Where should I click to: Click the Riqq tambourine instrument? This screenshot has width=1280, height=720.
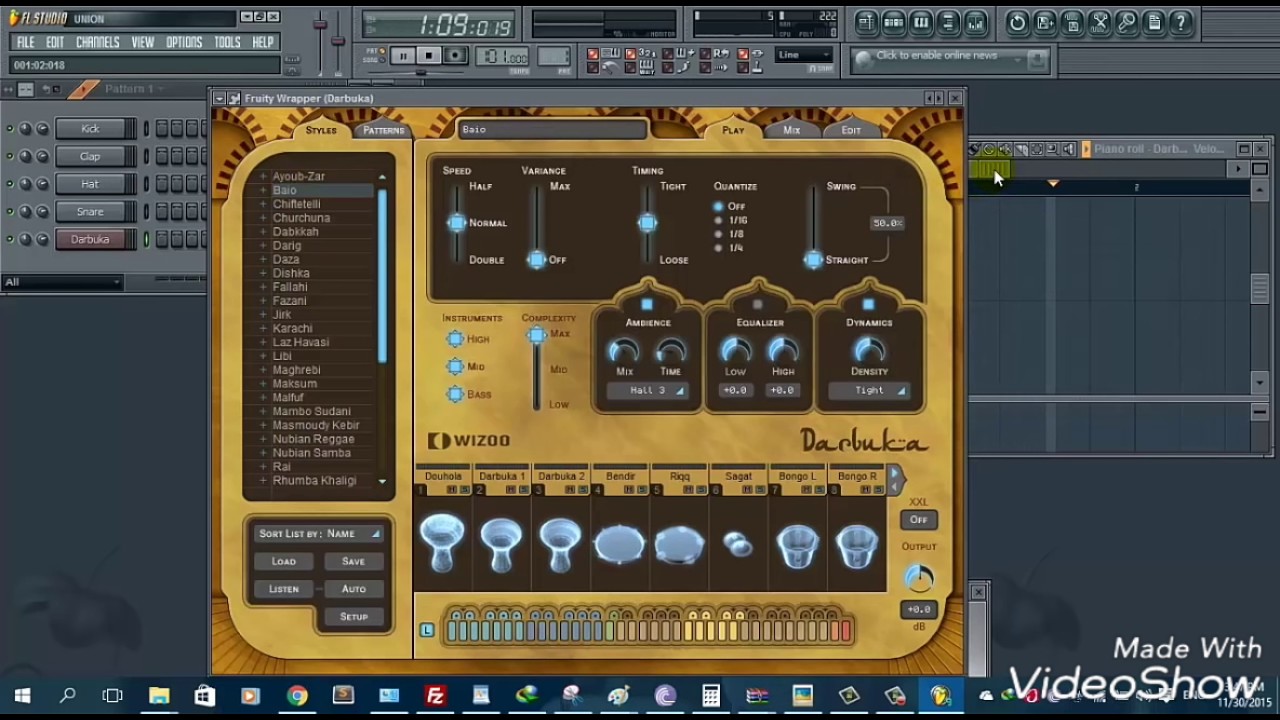(679, 545)
